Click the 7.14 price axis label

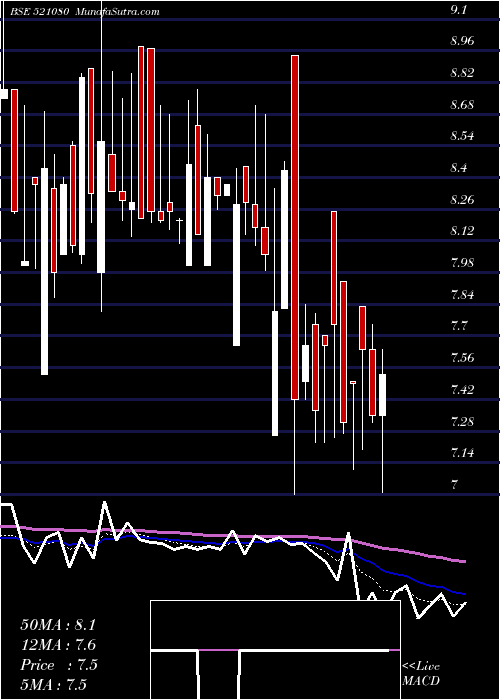tap(462, 453)
